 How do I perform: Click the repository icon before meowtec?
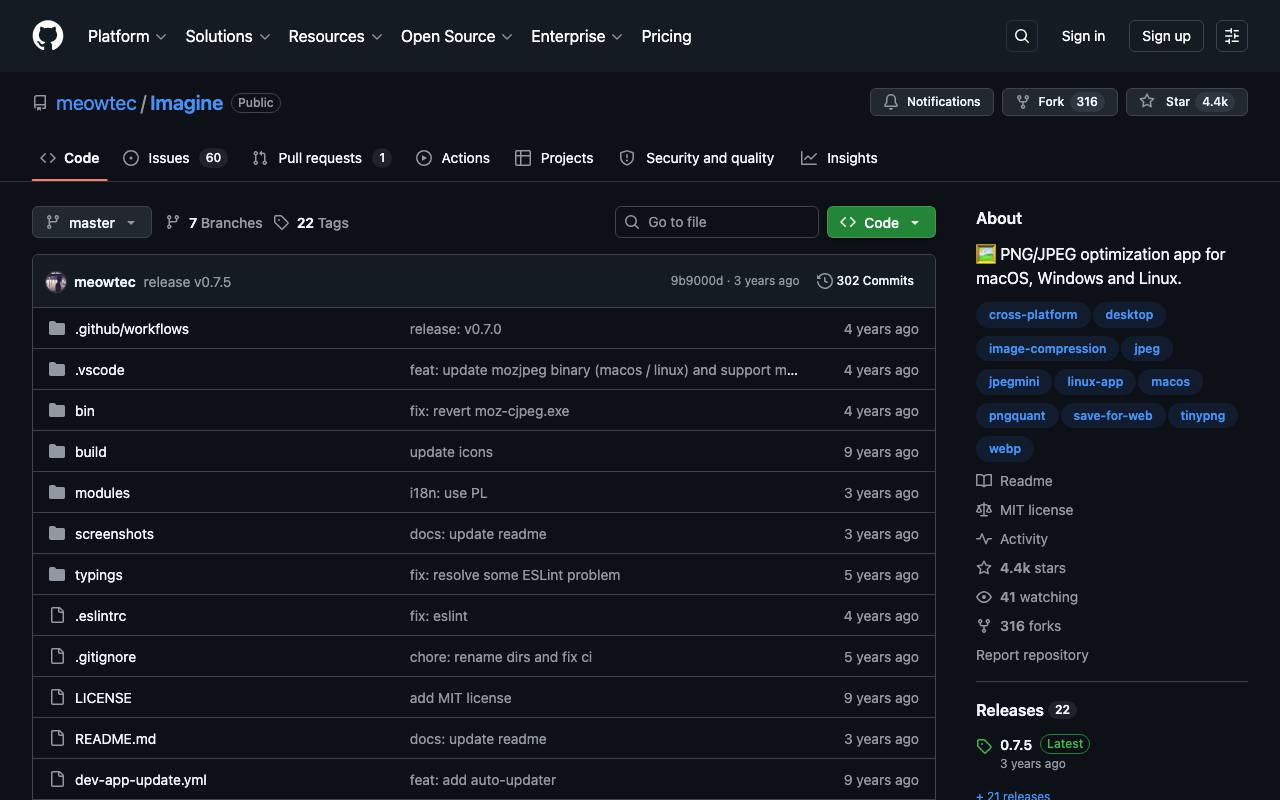tap(40, 103)
